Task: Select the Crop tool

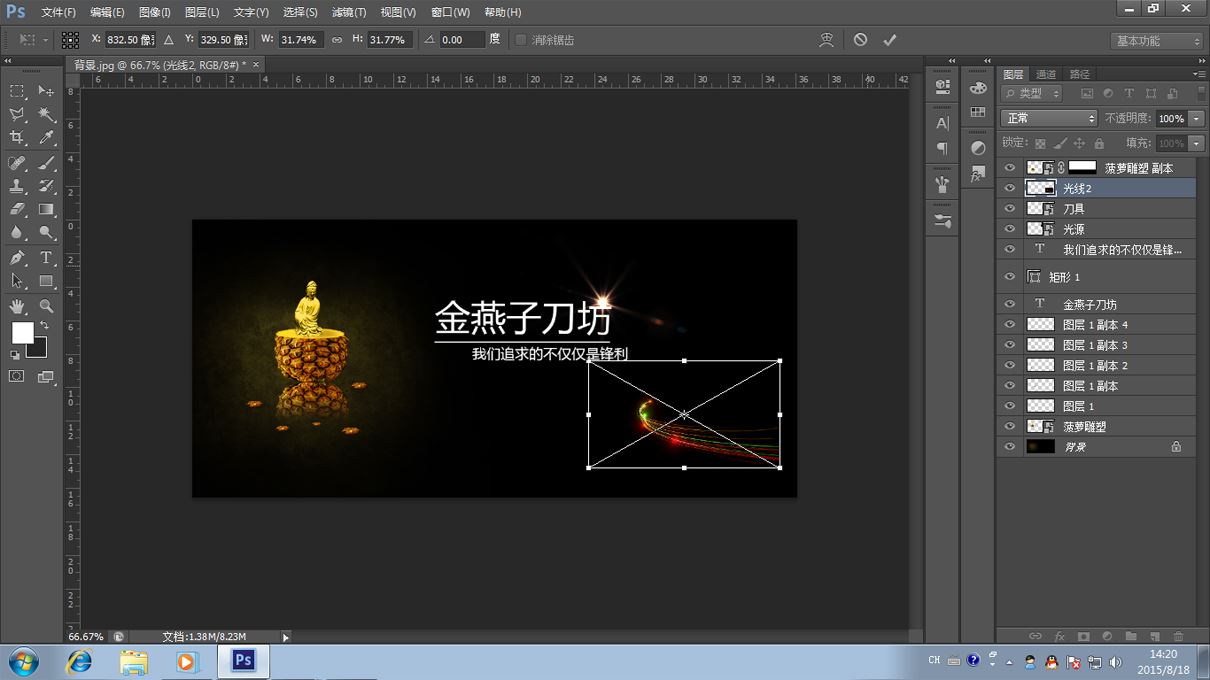Action: point(17,138)
